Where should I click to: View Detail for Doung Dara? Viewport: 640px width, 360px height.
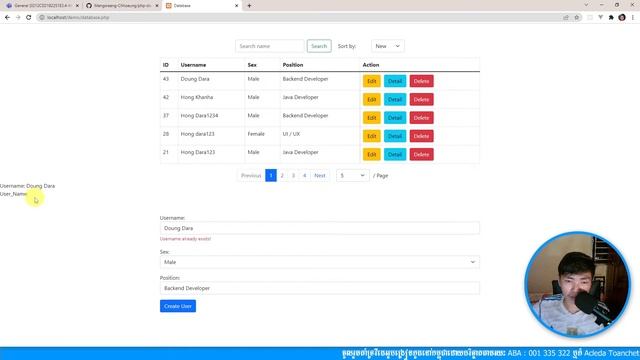(395, 81)
